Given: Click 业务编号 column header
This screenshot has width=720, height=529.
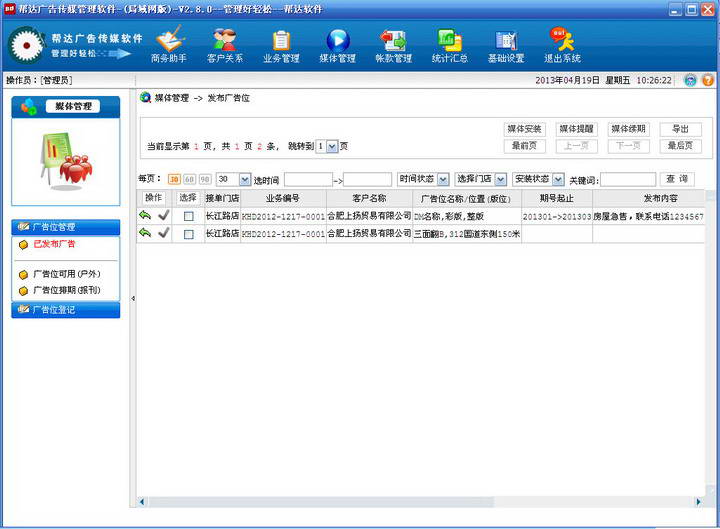Looking at the screenshot, I should tap(283, 198).
